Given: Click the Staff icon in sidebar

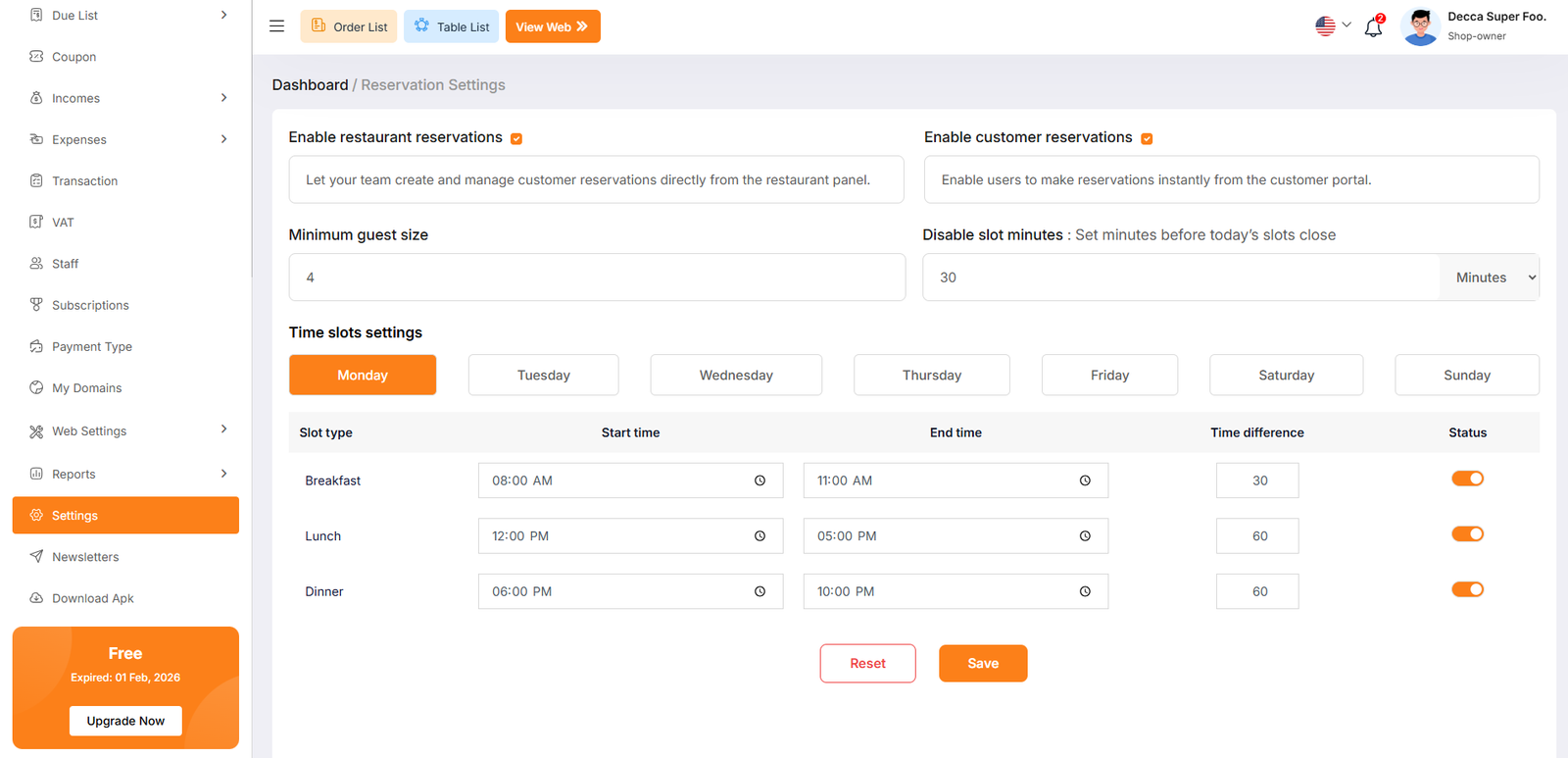Looking at the screenshot, I should [36, 264].
